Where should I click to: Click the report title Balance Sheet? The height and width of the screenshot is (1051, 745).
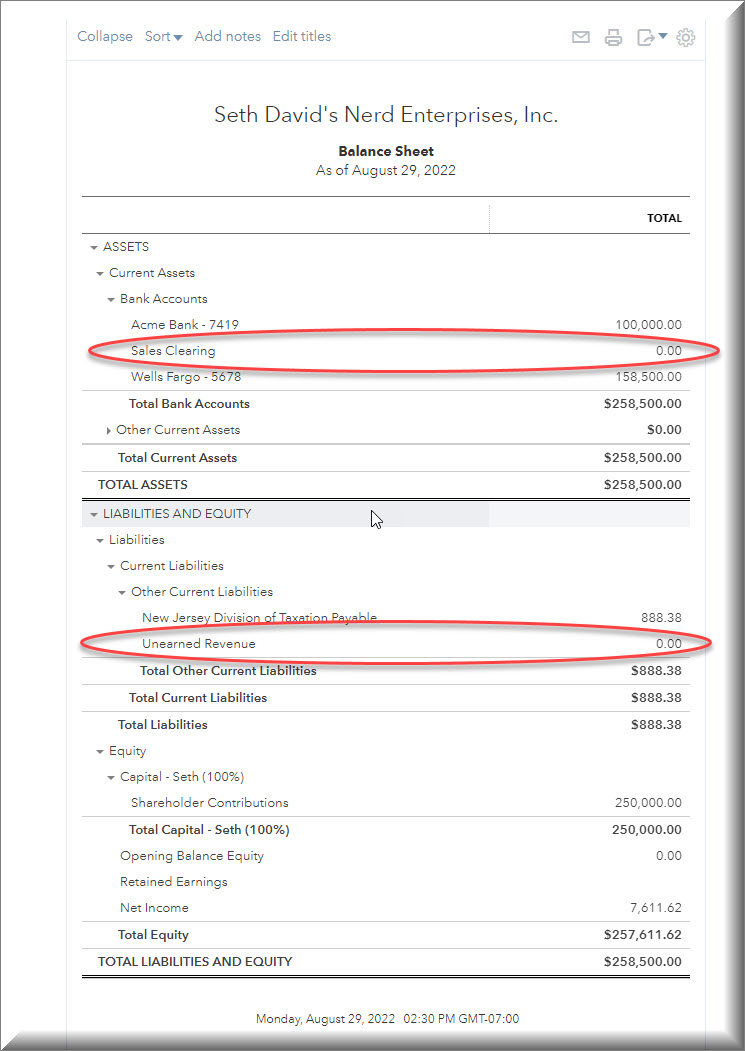pyautogui.click(x=385, y=152)
